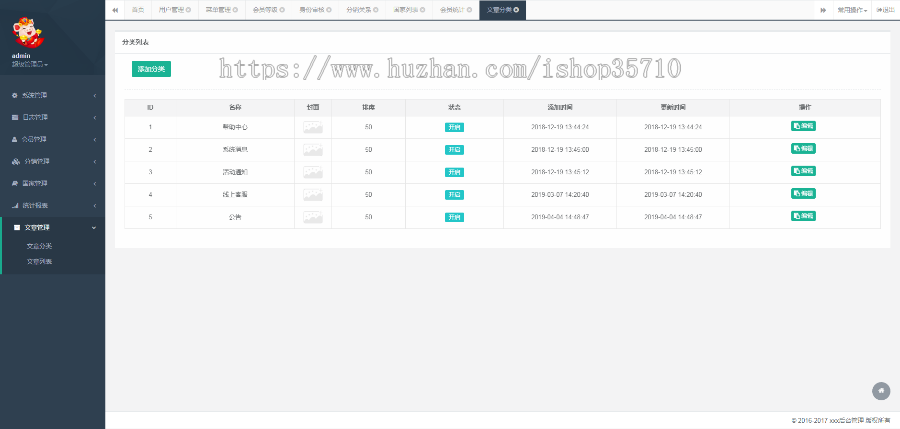Click 编辑 button for 帮助中心 row

(803, 126)
